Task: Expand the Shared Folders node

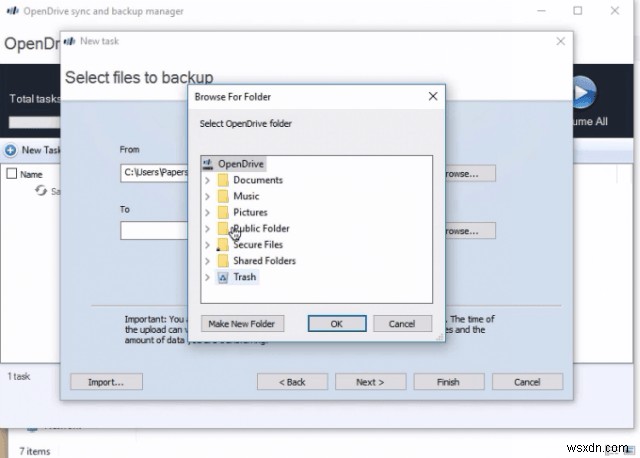Action: click(207, 261)
